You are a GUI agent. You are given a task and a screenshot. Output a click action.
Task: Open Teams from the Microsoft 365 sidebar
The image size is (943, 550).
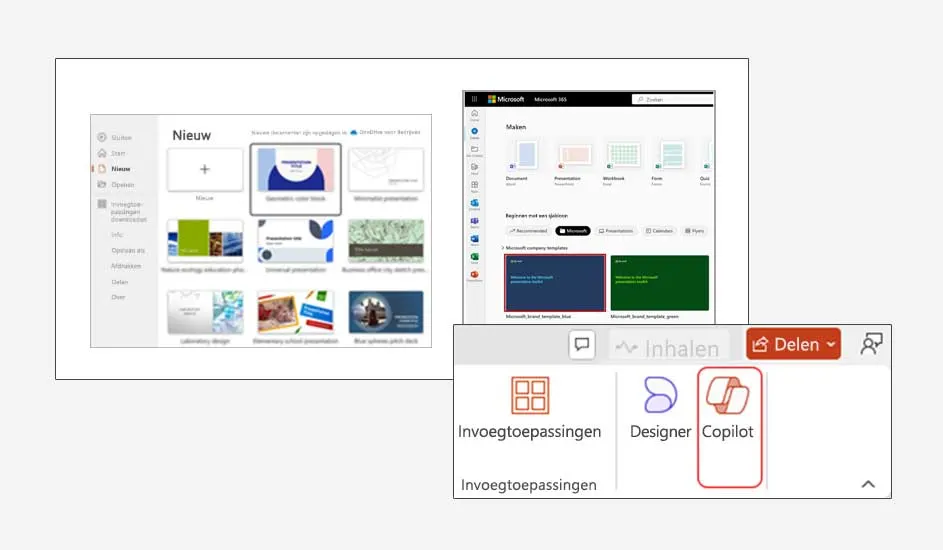click(474, 221)
